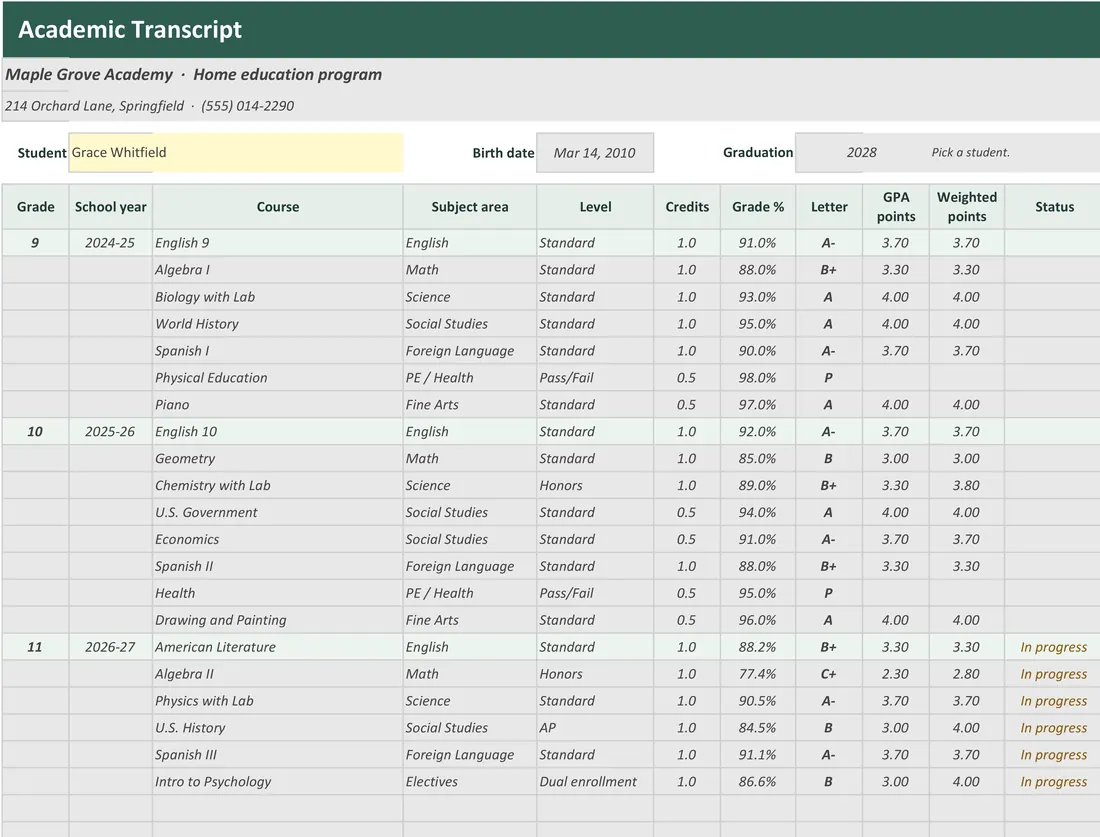Image resolution: width=1100 pixels, height=837 pixels.
Task: Select the Credits column header
Action: point(687,207)
